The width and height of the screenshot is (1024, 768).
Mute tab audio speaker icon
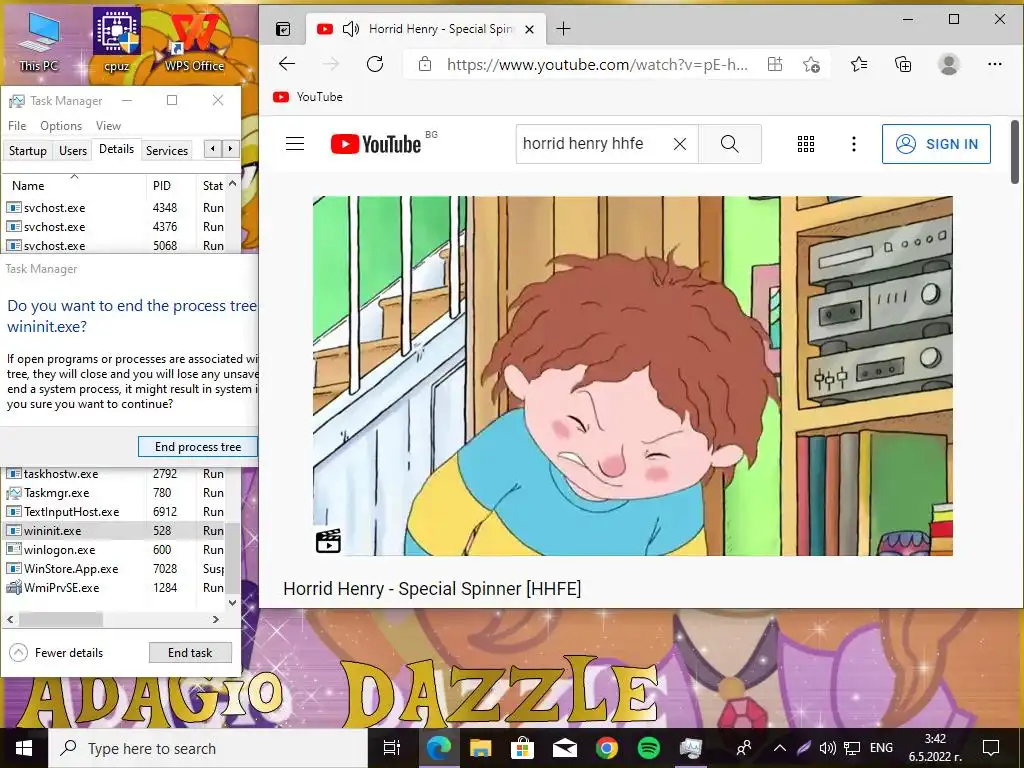(351, 29)
